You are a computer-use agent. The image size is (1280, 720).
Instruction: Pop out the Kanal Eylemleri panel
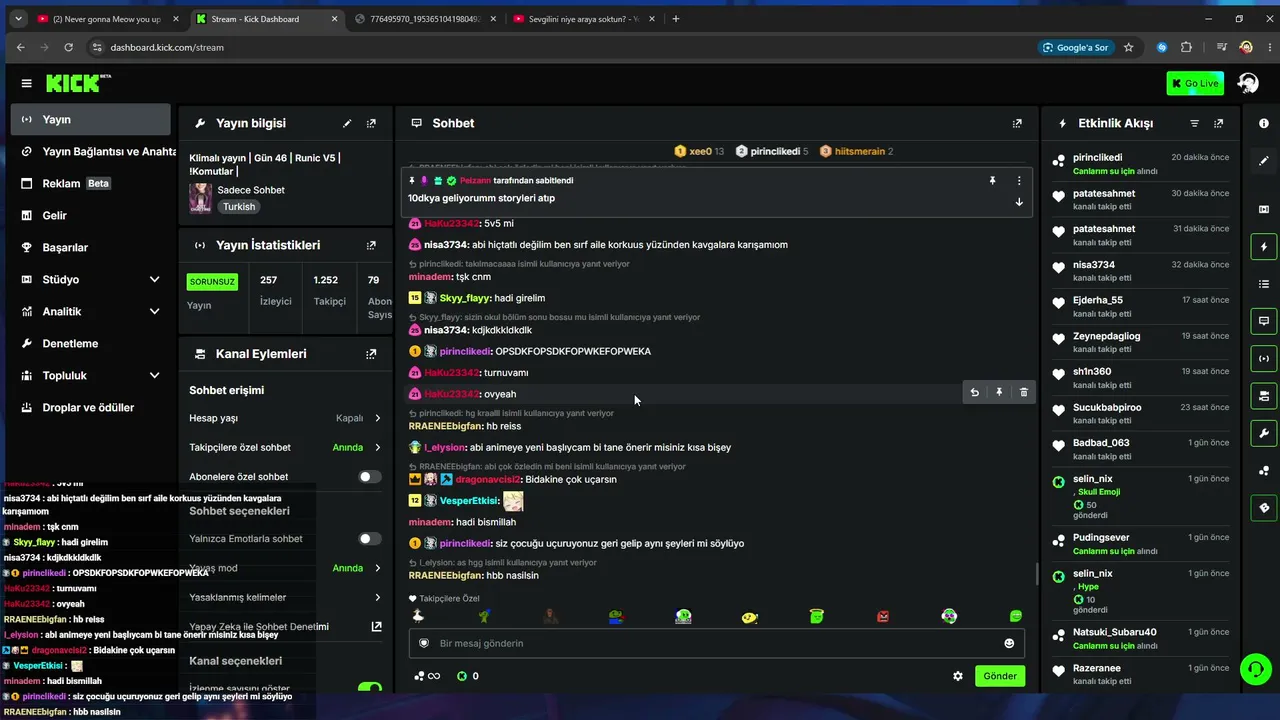[x=371, y=354]
